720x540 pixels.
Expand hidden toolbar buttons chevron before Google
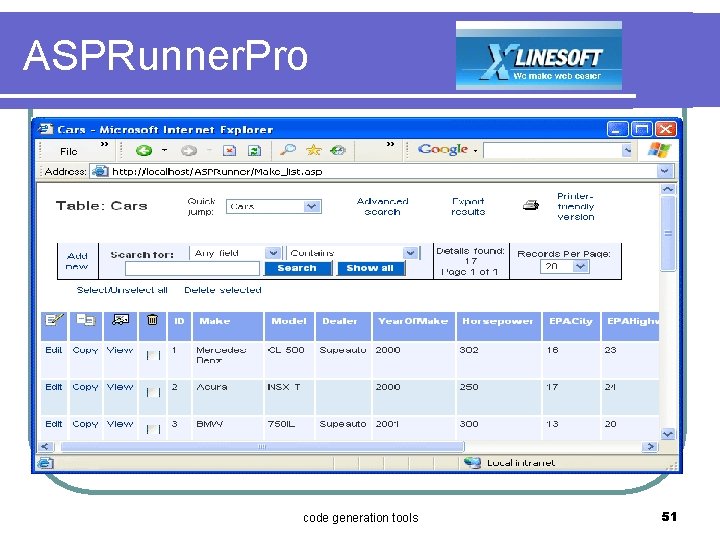tap(390, 144)
